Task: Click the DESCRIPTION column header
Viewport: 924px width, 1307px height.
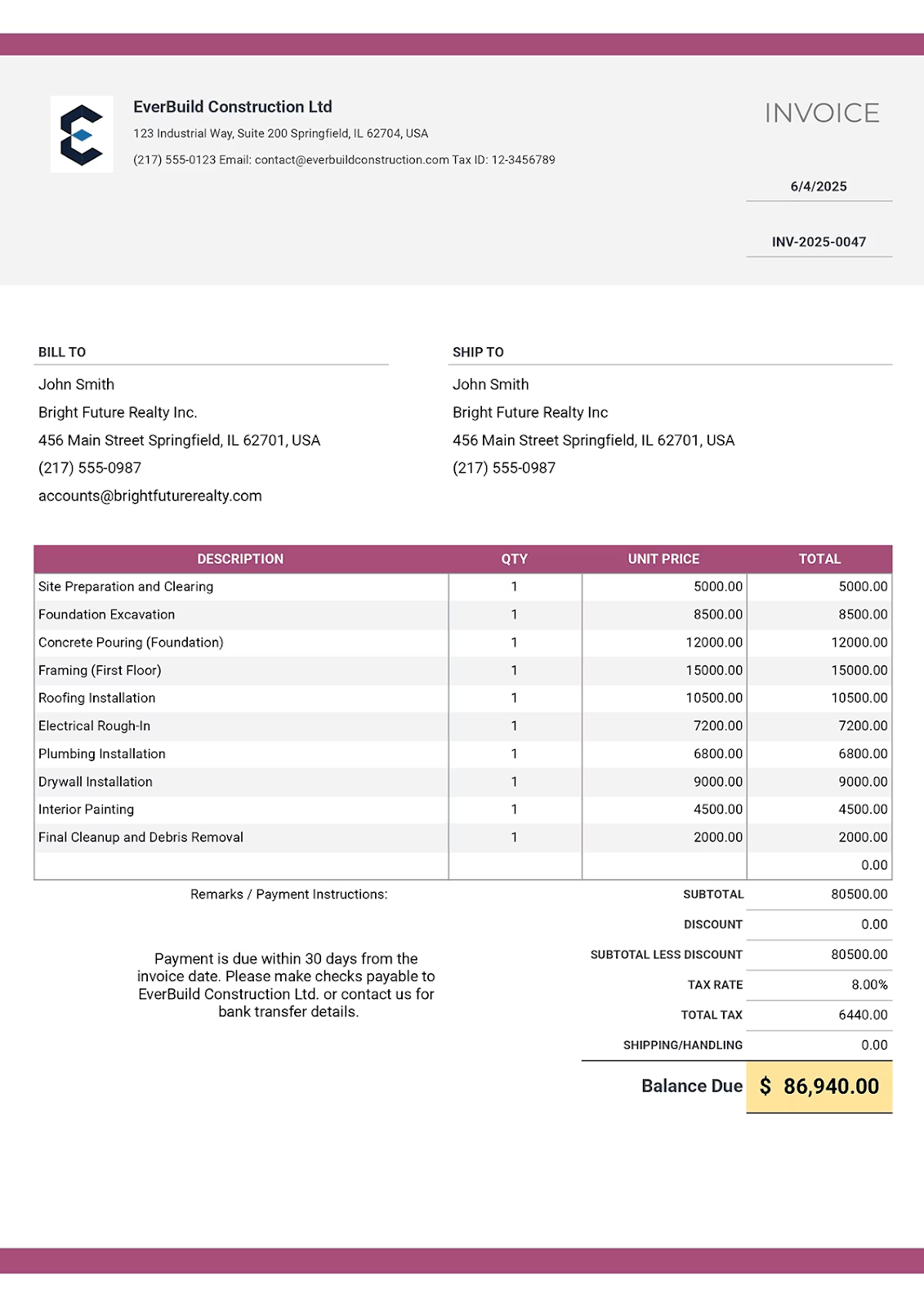Action: click(240, 559)
